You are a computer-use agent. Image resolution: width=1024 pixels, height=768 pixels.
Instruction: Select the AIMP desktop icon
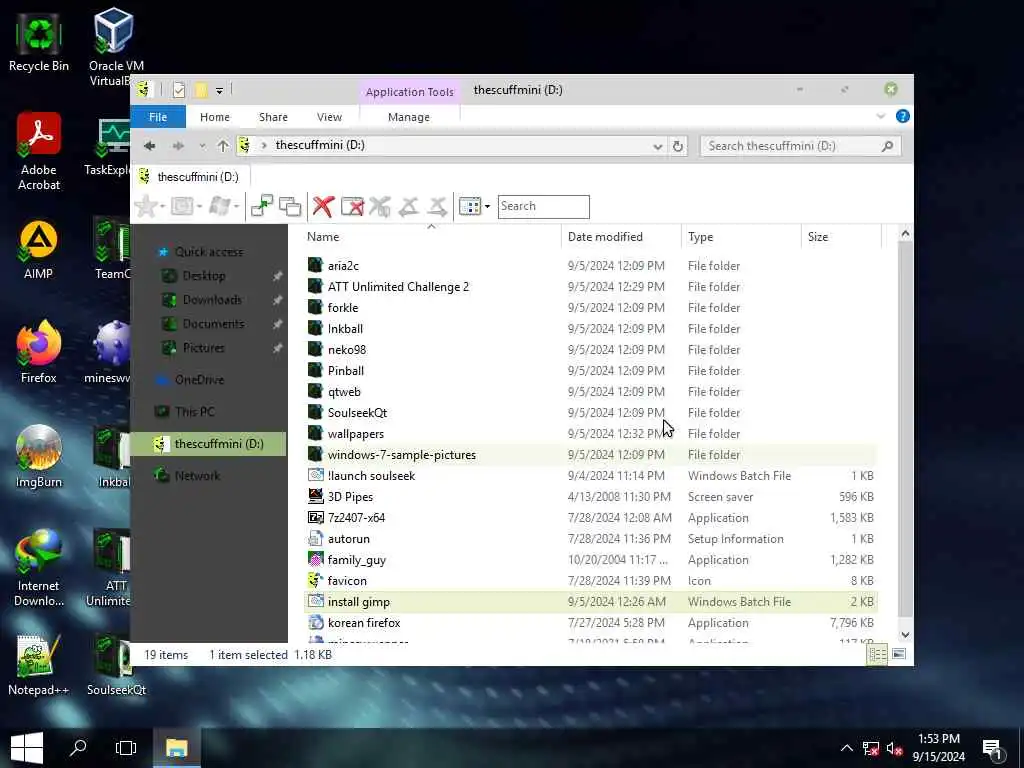[x=39, y=249]
